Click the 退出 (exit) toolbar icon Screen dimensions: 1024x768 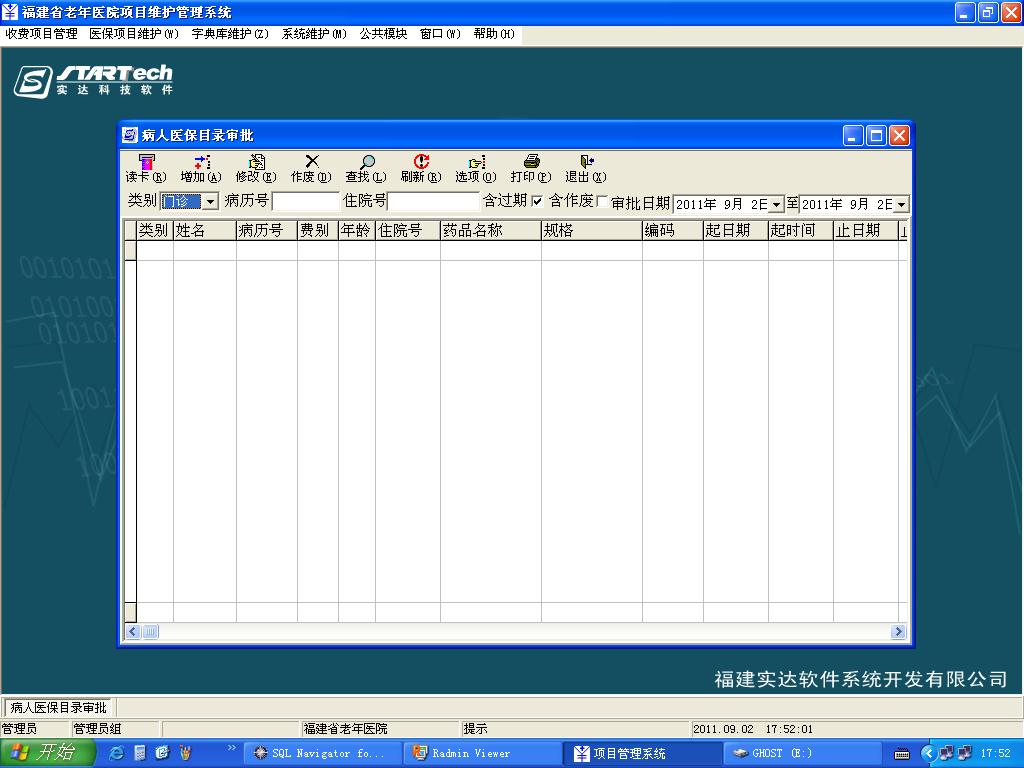[586, 168]
